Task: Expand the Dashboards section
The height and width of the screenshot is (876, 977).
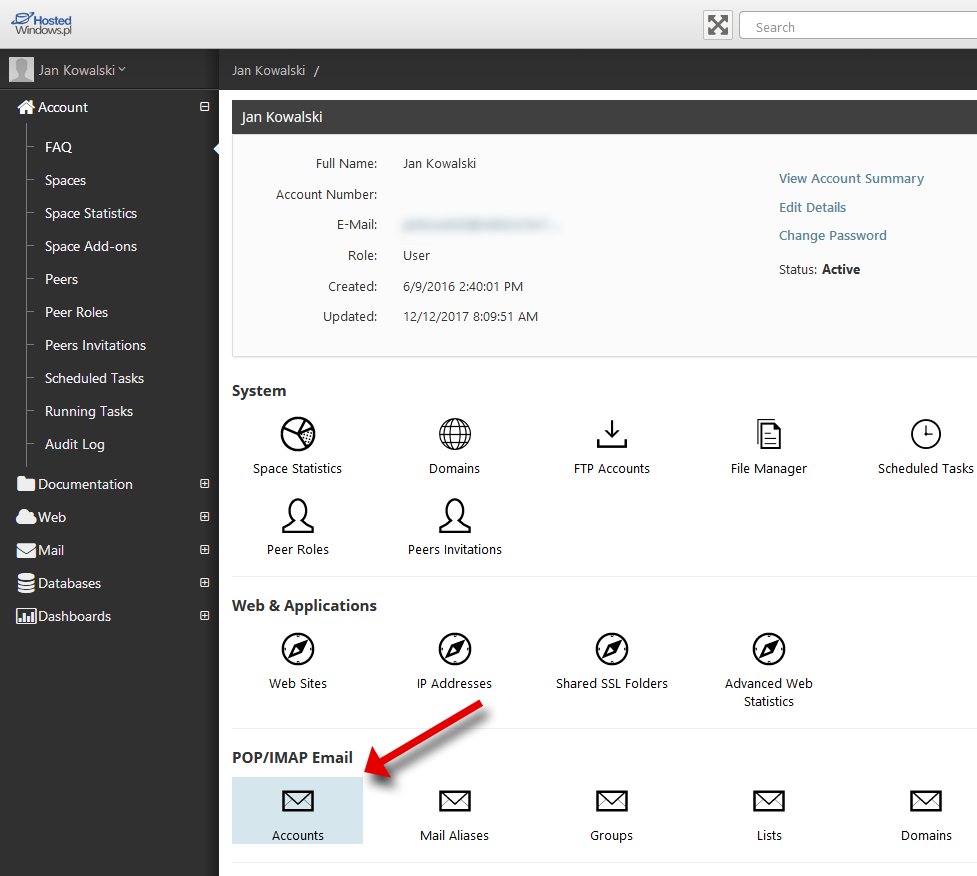Action: tap(204, 616)
